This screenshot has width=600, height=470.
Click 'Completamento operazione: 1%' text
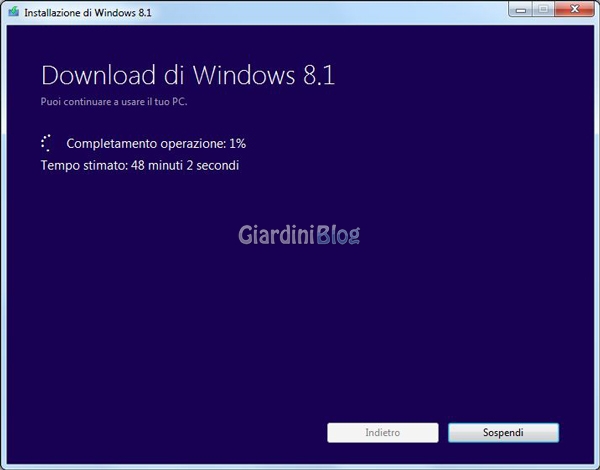[156, 144]
